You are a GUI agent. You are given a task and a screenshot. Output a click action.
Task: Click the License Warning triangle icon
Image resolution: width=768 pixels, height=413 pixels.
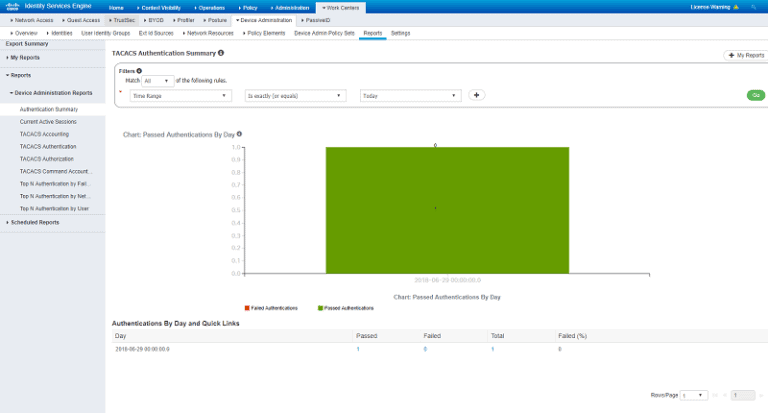tap(736, 7)
